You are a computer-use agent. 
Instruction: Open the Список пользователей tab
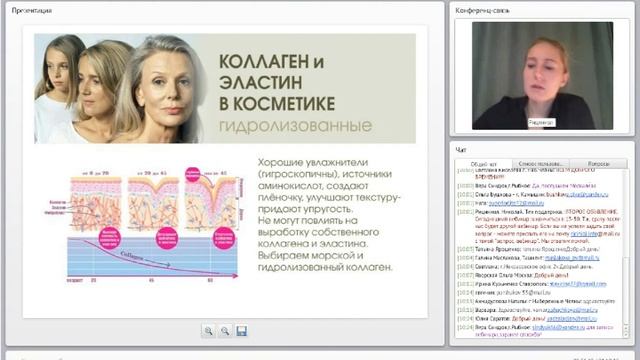[540, 164]
